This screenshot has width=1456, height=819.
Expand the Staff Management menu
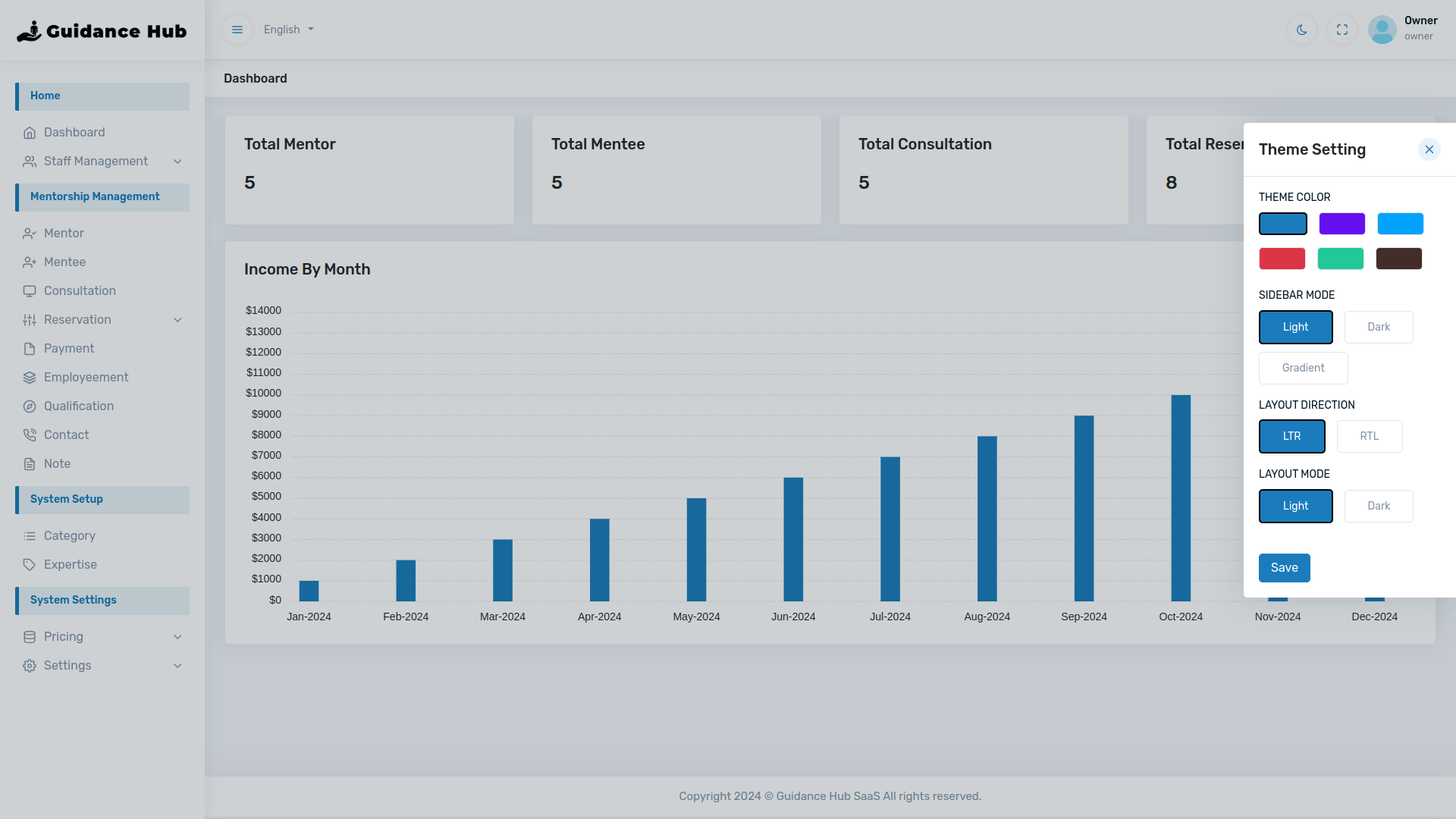tap(96, 161)
